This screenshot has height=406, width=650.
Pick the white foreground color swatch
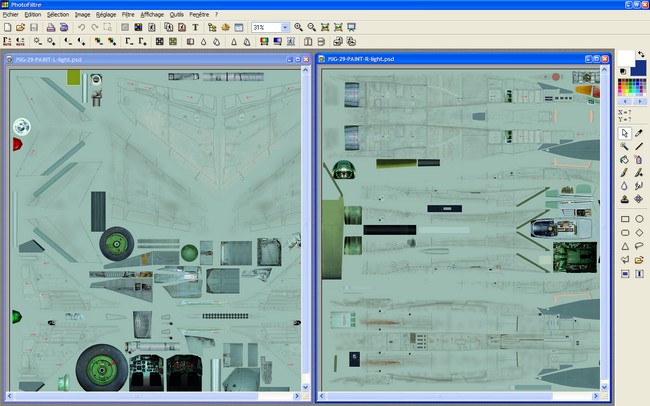(x=626, y=58)
